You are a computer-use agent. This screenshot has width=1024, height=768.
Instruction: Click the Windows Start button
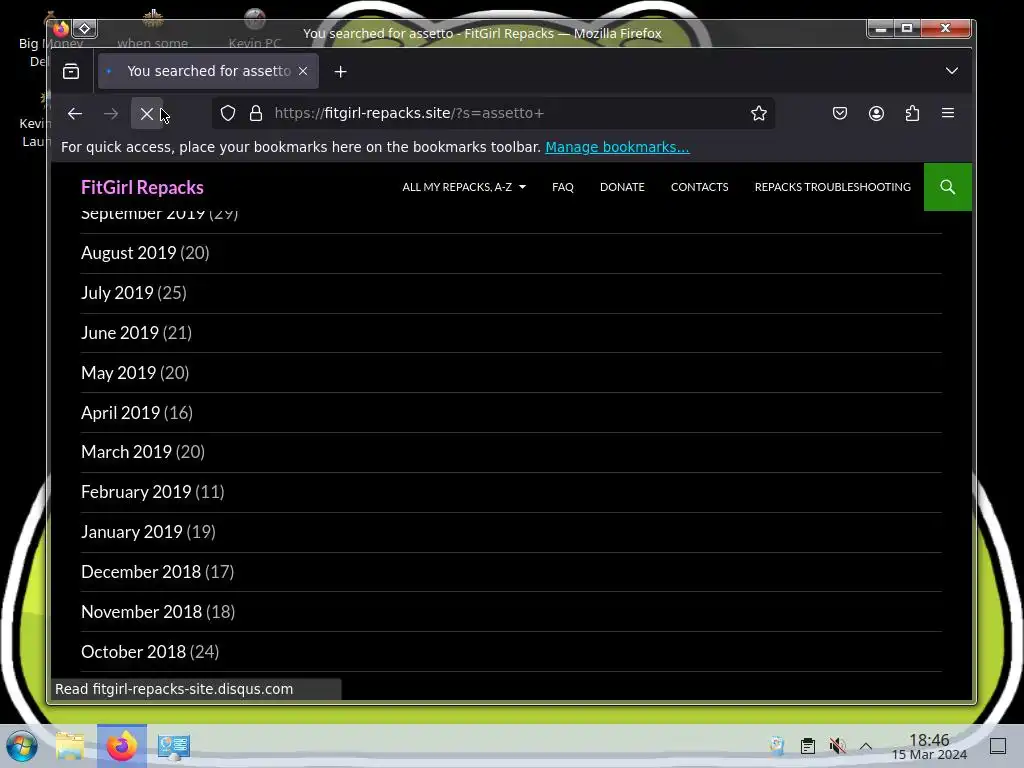(x=22, y=746)
